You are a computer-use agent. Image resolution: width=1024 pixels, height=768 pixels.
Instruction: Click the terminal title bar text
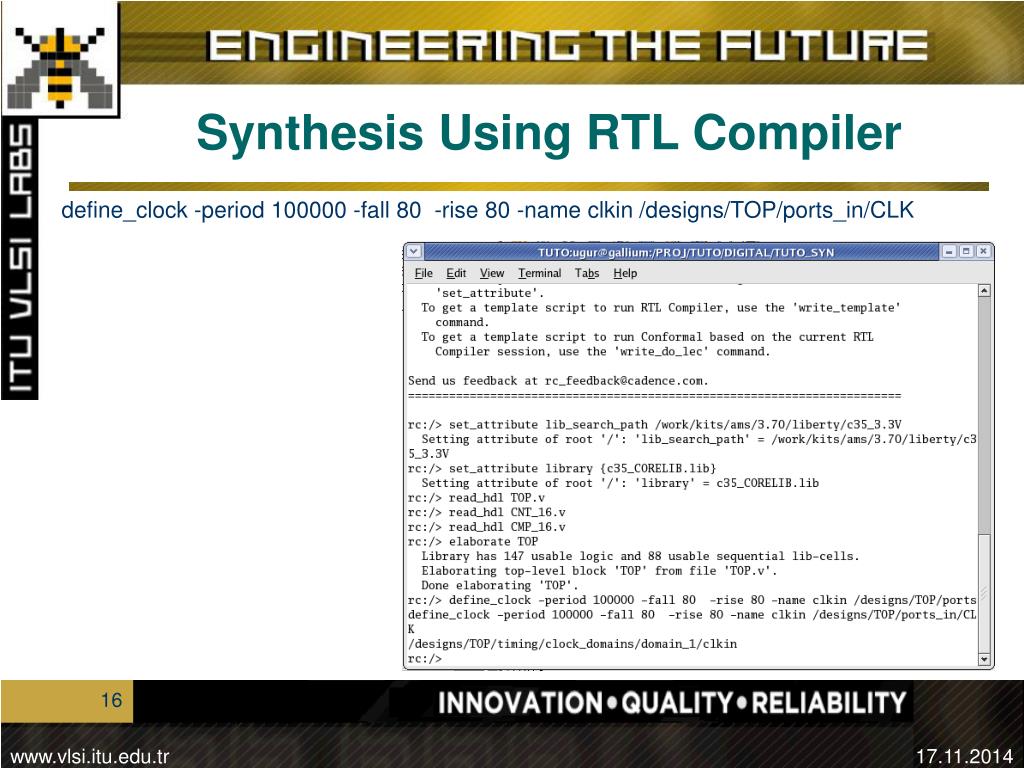pyautogui.click(x=686, y=252)
